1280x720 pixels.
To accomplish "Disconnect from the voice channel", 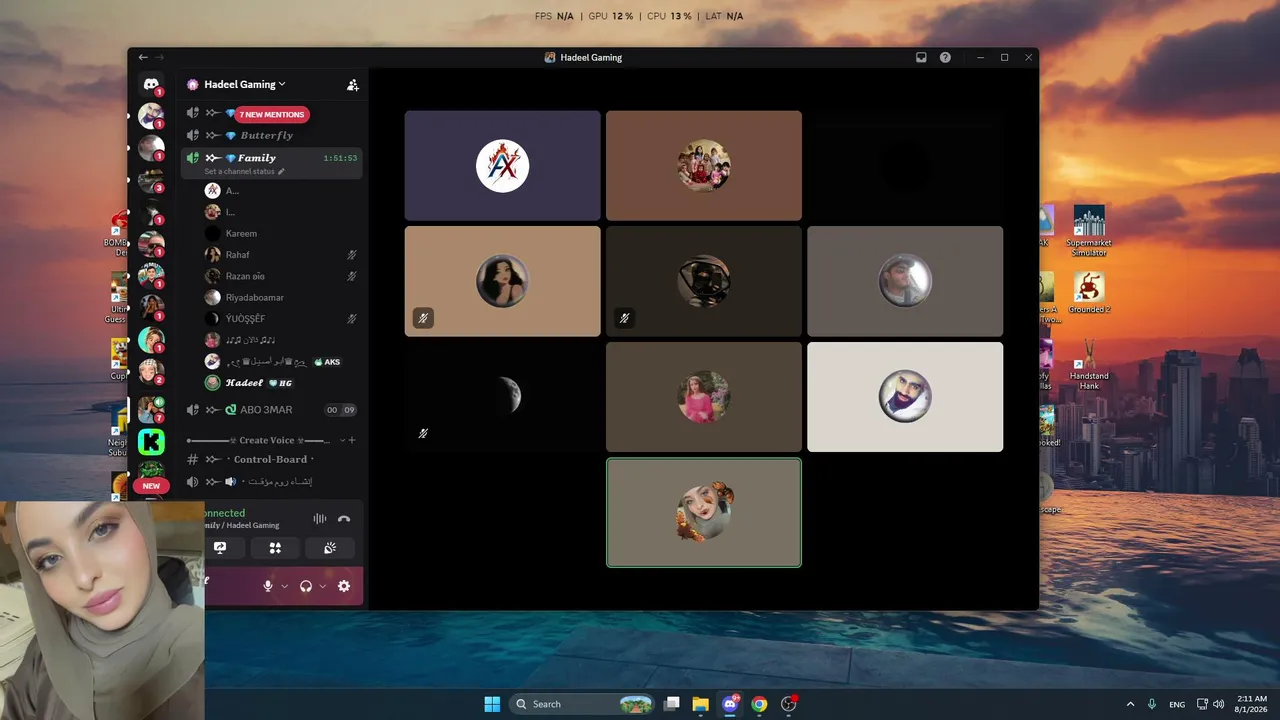I will pos(344,519).
